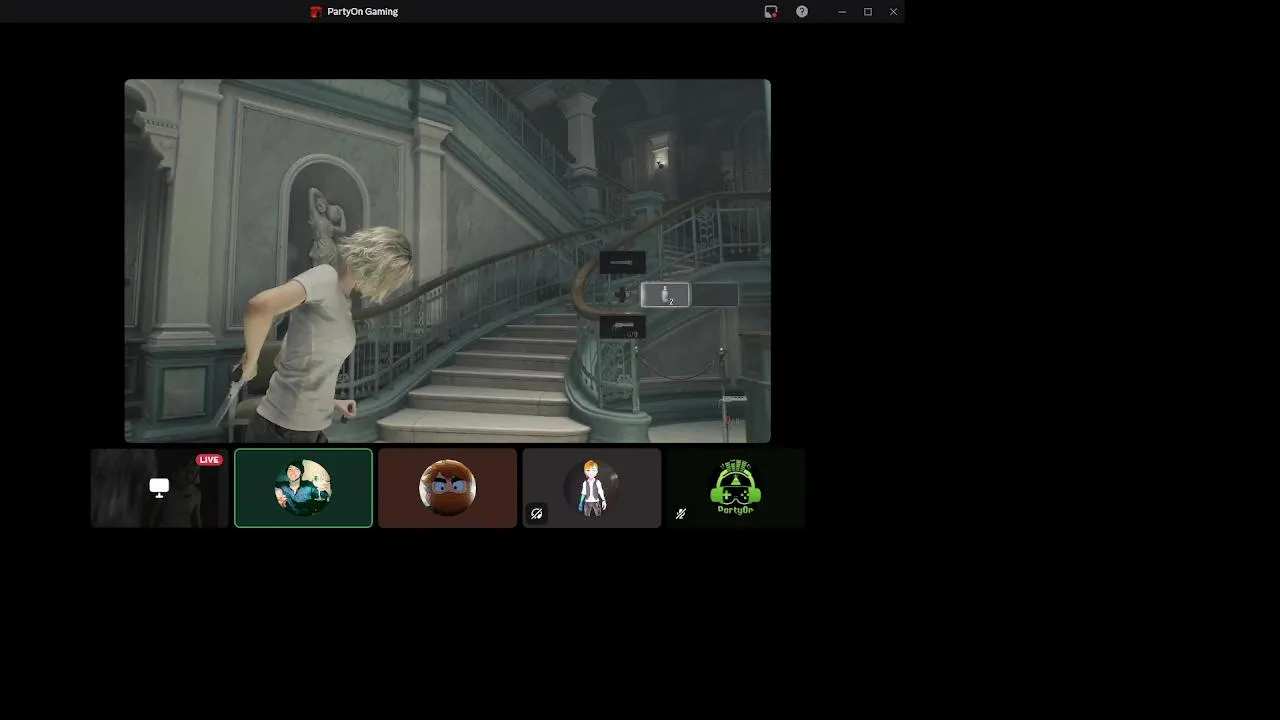Select the PartyOn green logo participant tile
The height and width of the screenshot is (720, 1280).
[735, 488]
